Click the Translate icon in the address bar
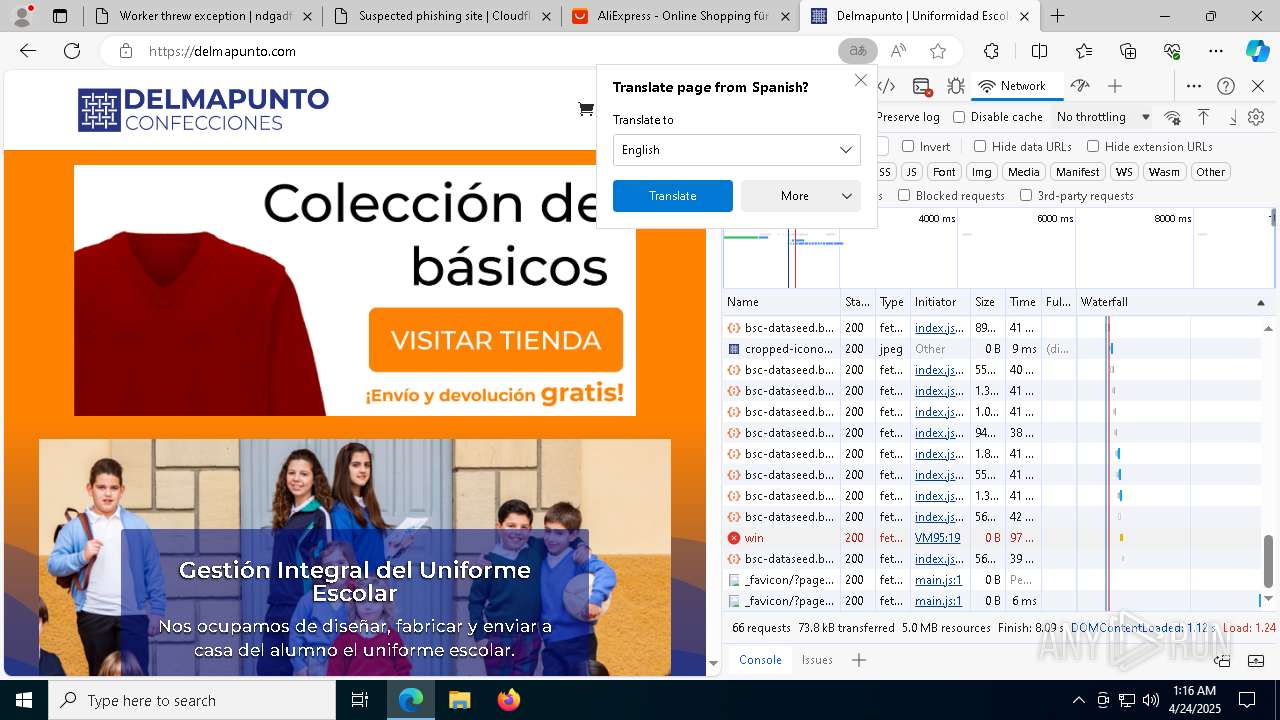Viewport: 1280px width, 720px height. tap(858, 51)
